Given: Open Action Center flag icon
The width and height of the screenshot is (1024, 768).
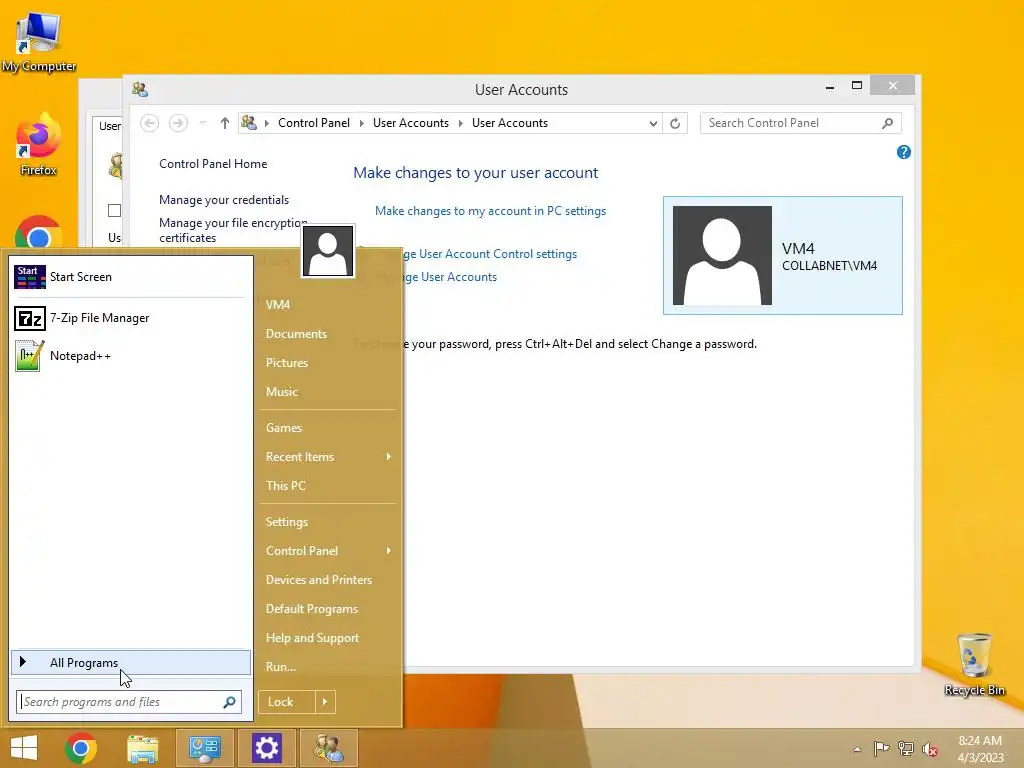Looking at the screenshot, I should coord(881,749).
